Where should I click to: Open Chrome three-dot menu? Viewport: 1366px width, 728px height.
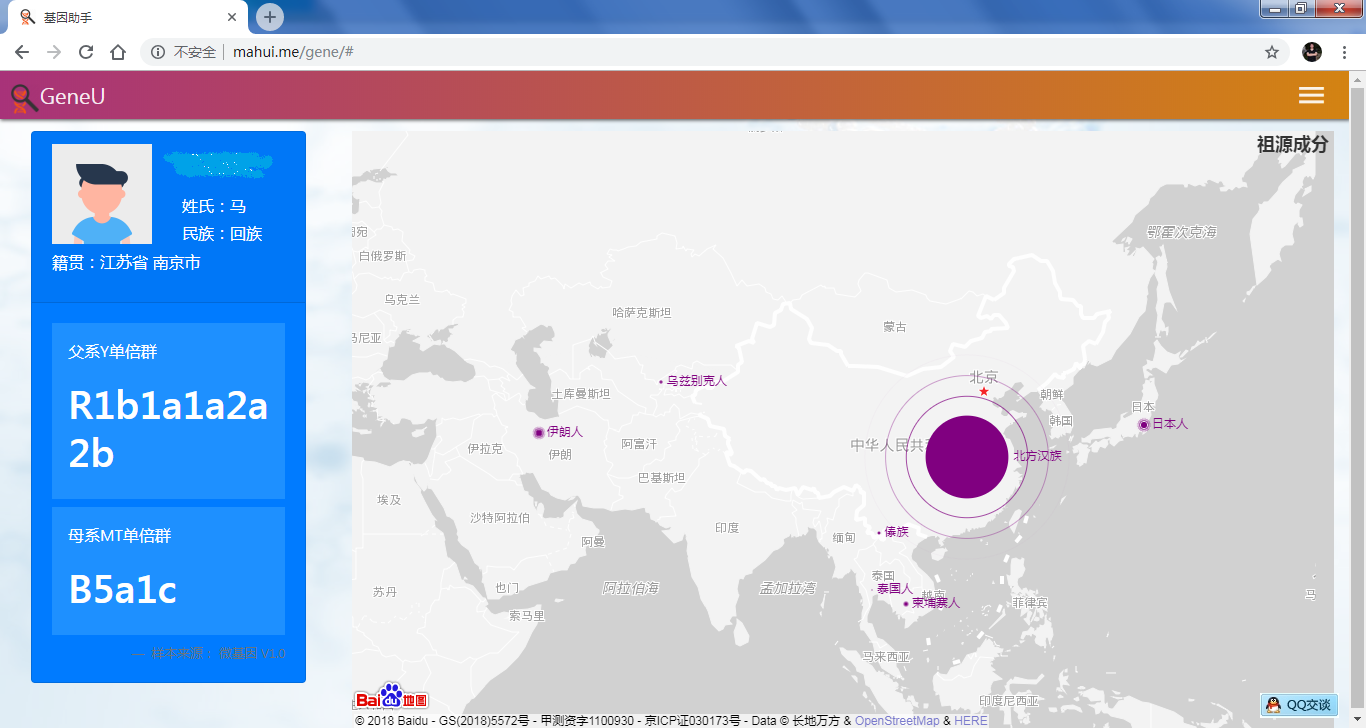pyautogui.click(x=1345, y=52)
